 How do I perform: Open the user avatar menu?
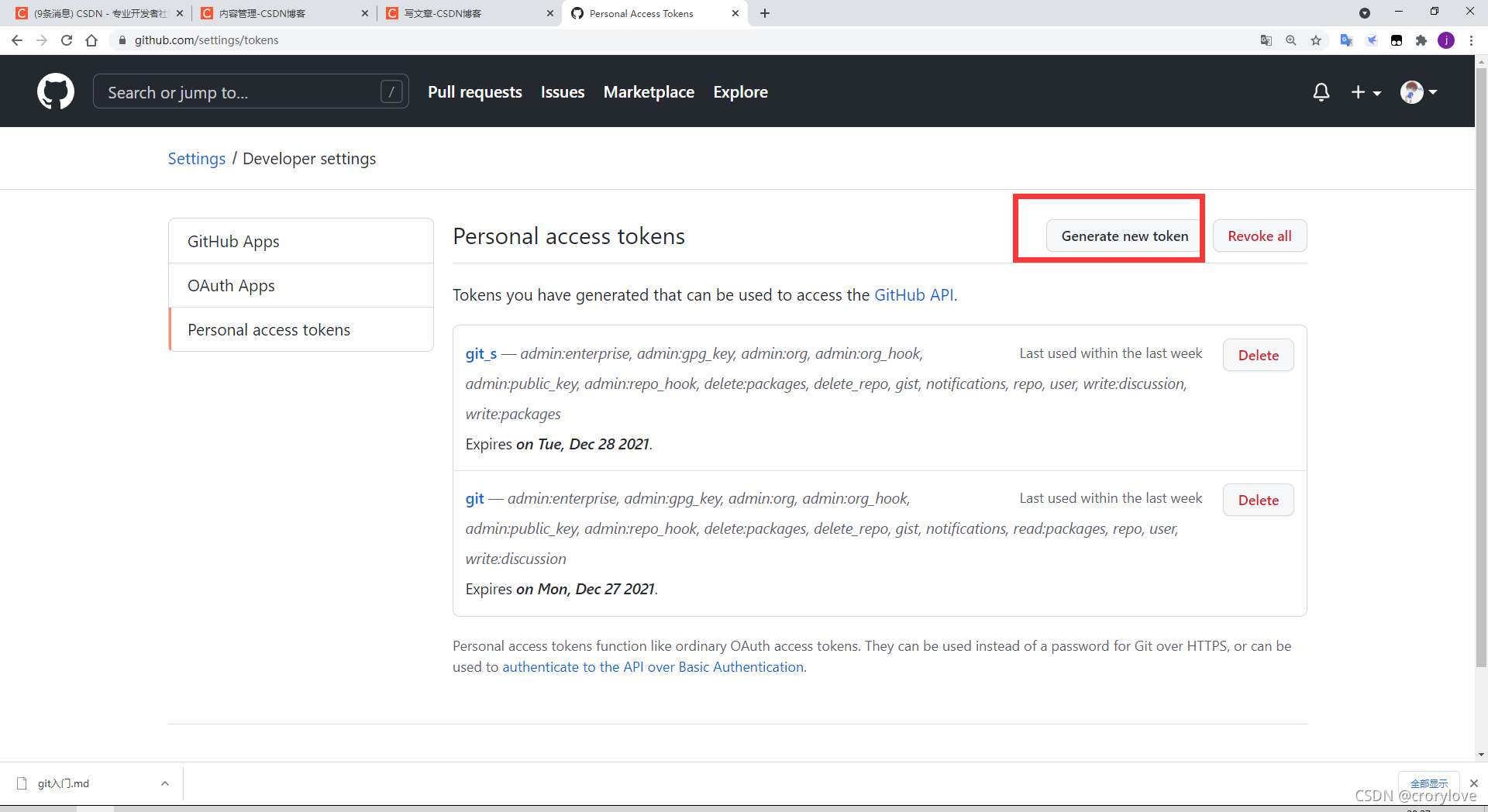tap(1419, 92)
